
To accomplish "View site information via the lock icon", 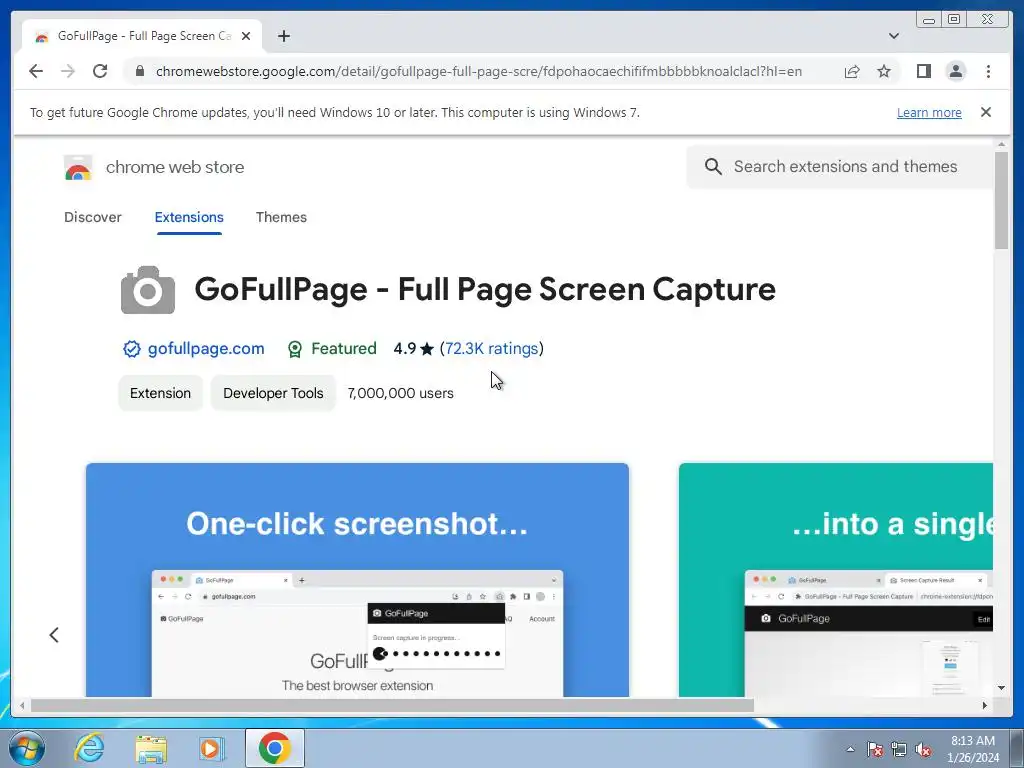I will point(139,71).
